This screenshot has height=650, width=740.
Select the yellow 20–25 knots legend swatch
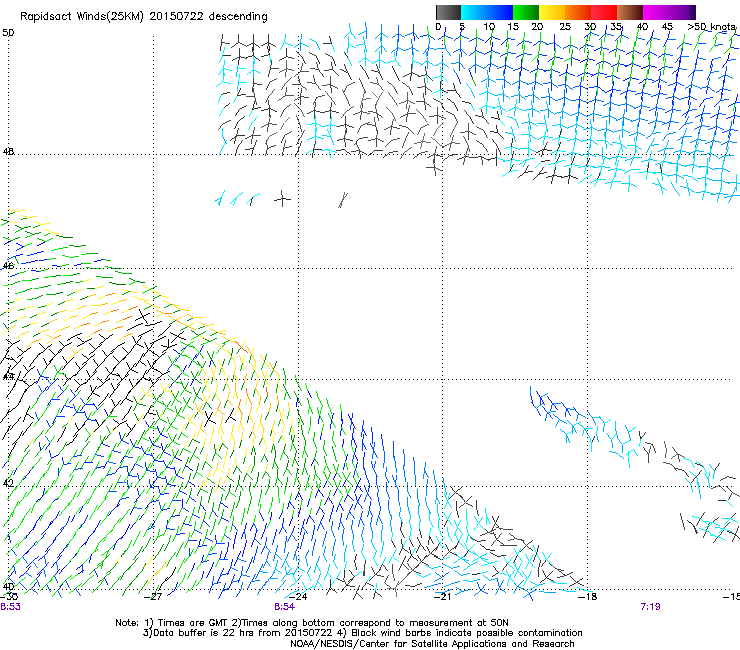pos(552,12)
